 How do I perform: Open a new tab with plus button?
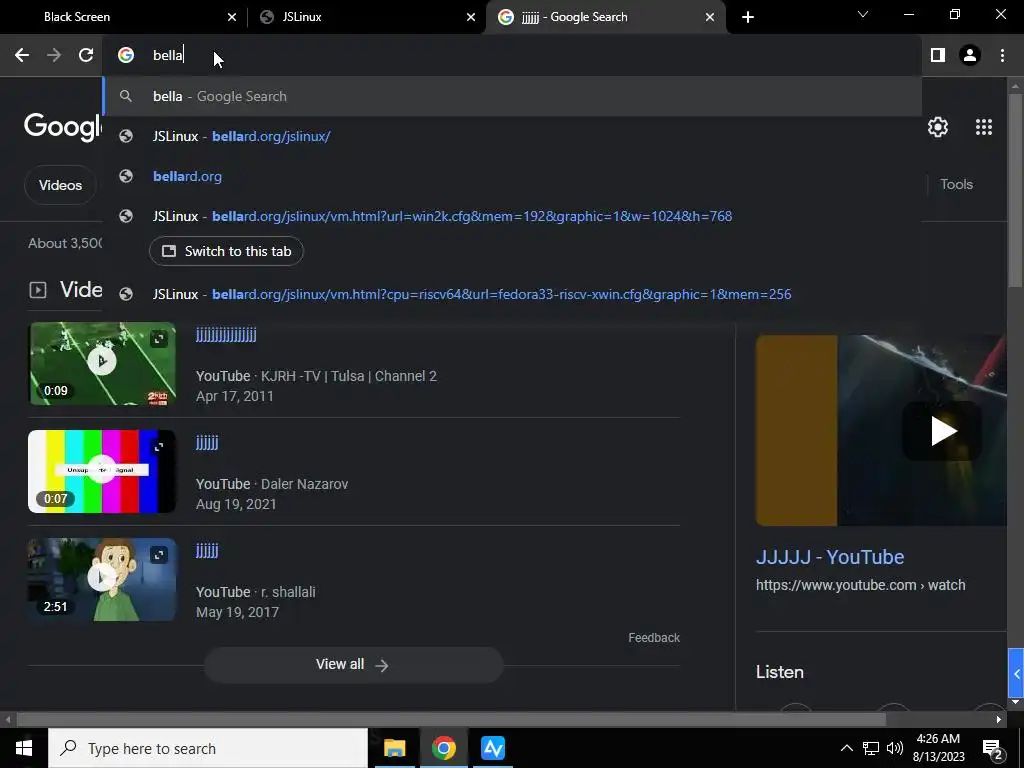748,17
